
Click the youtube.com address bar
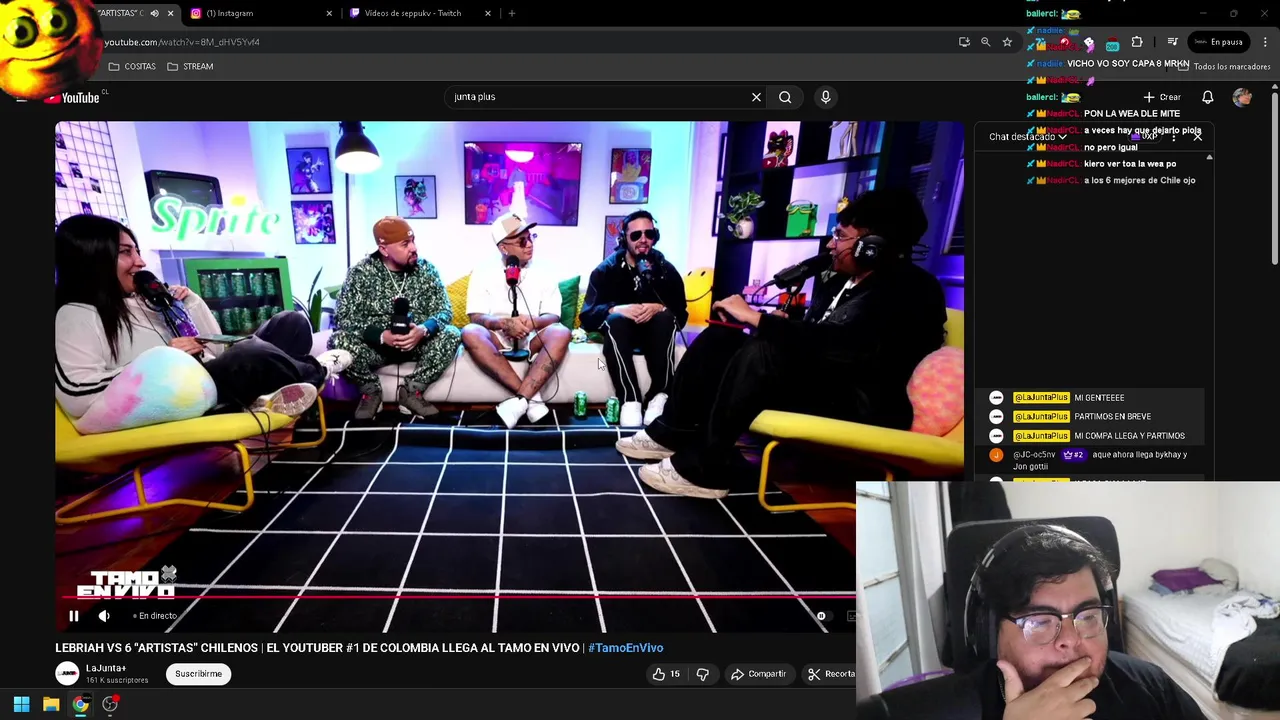(520, 42)
